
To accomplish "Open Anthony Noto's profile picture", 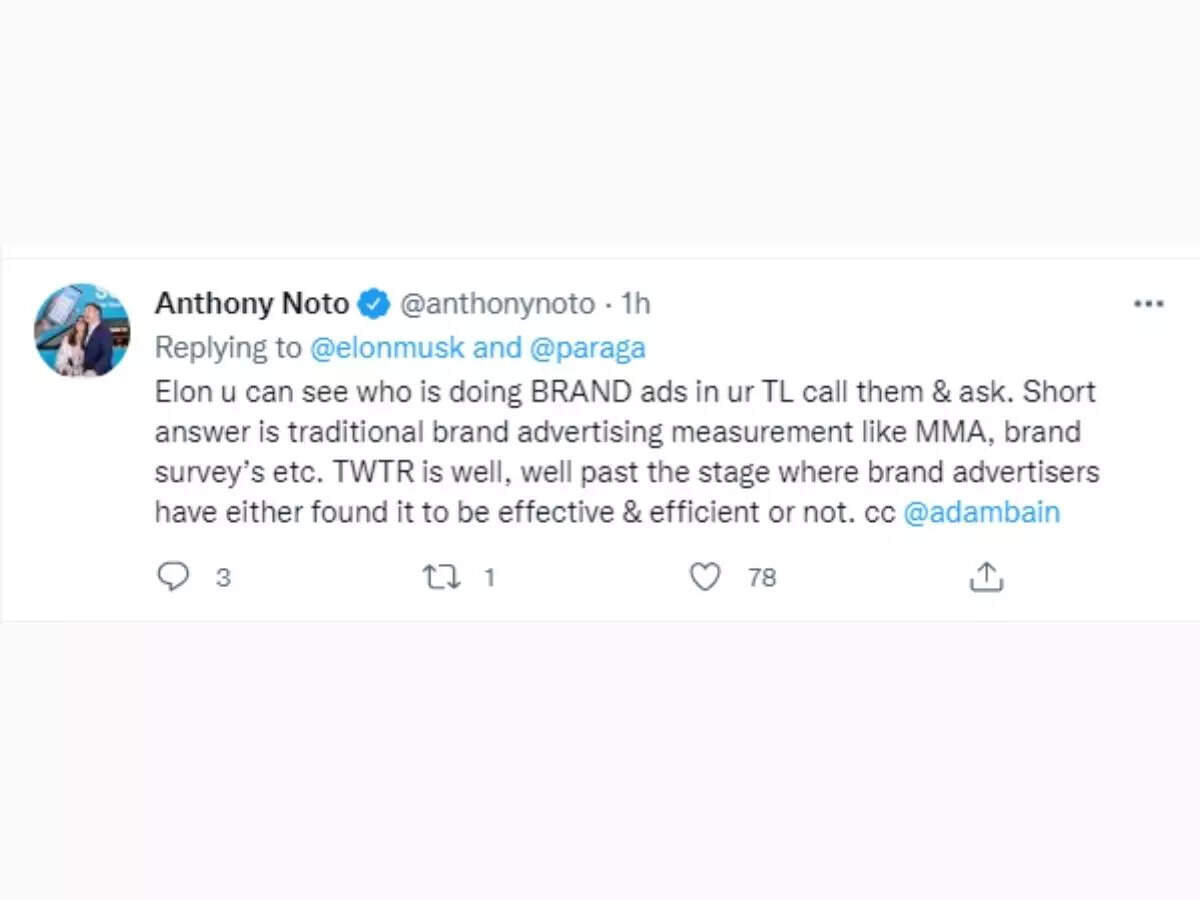I will [x=82, y=330].
